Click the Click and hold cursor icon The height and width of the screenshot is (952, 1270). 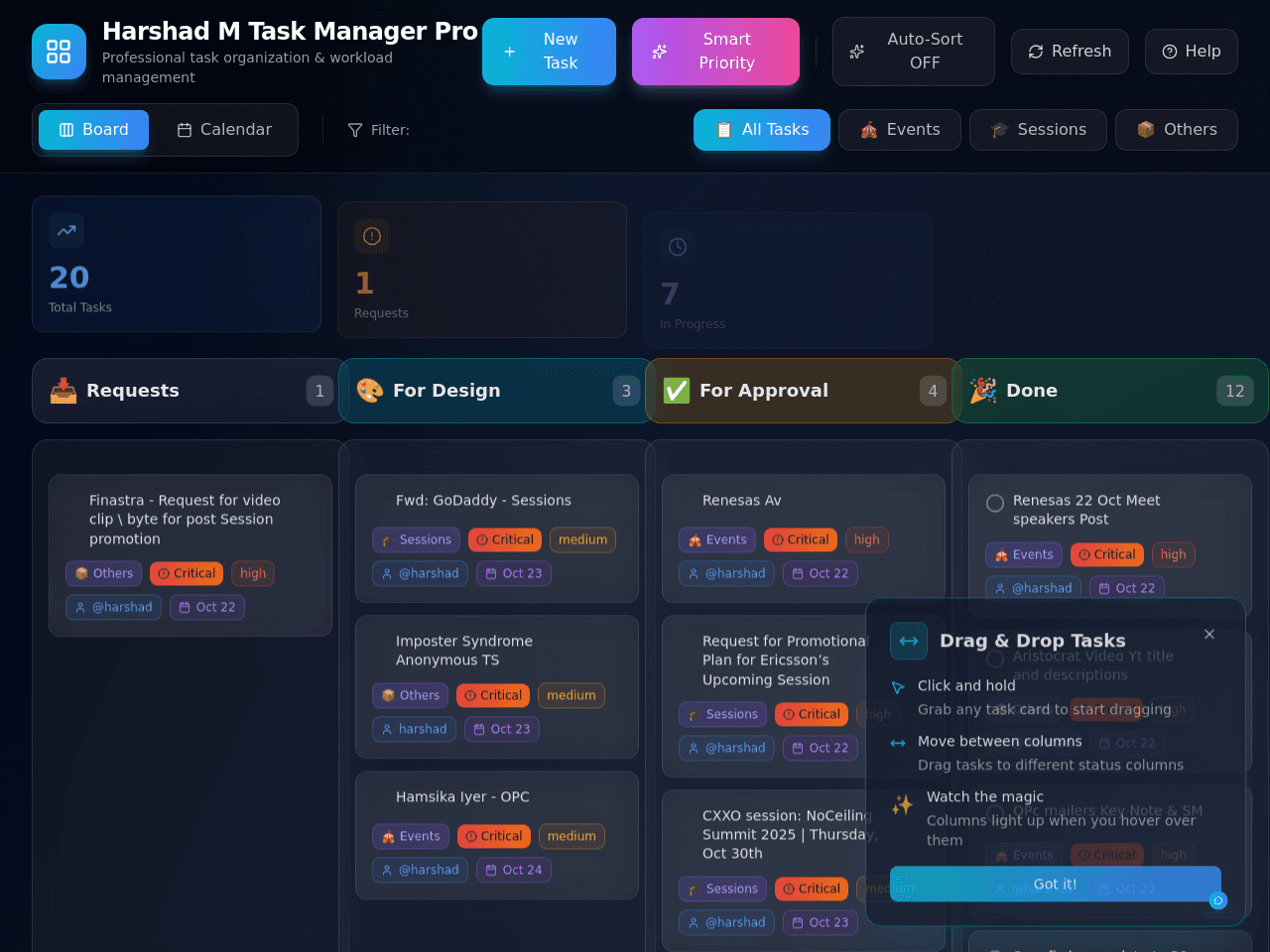tap(898, 687)
